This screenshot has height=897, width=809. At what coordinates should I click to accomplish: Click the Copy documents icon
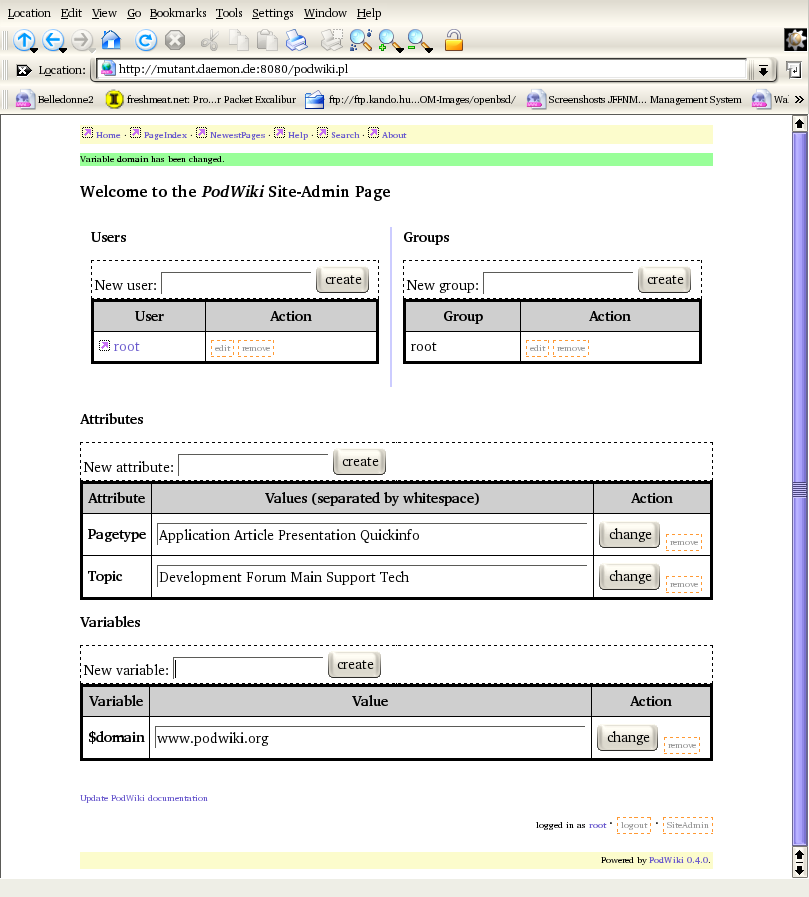239,40
